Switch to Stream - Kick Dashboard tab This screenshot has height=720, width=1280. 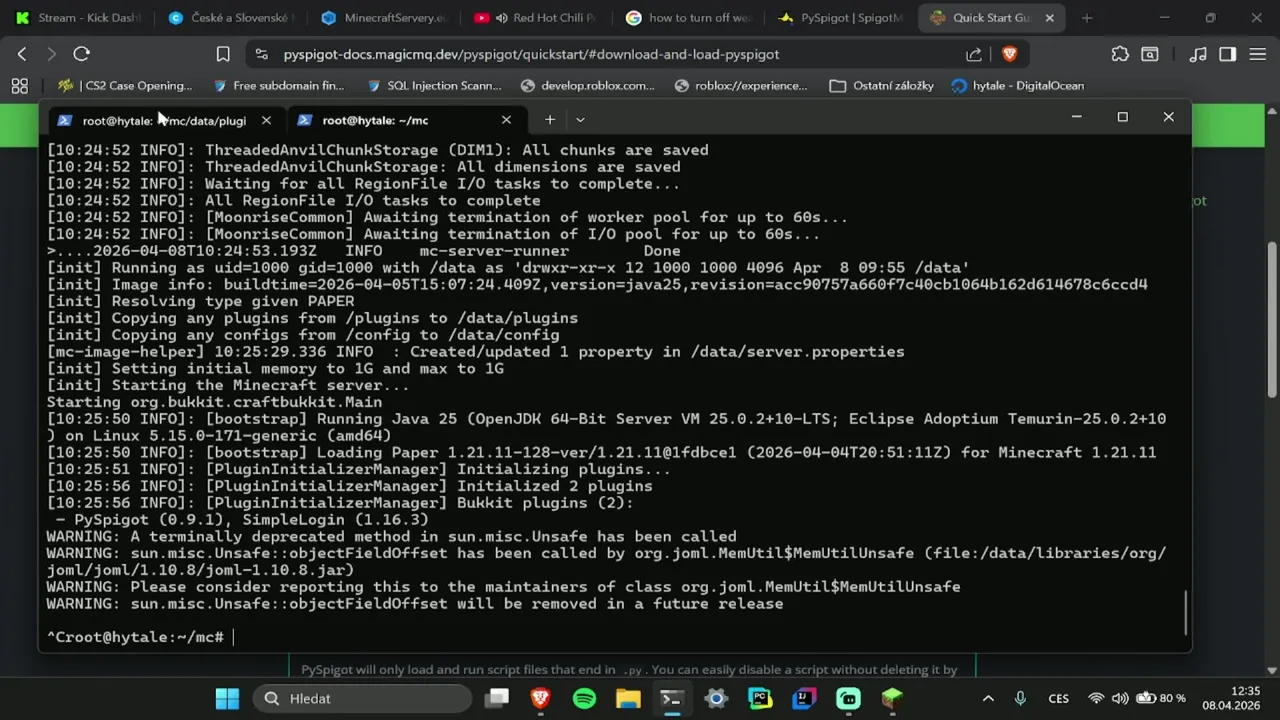click(79, 18)
